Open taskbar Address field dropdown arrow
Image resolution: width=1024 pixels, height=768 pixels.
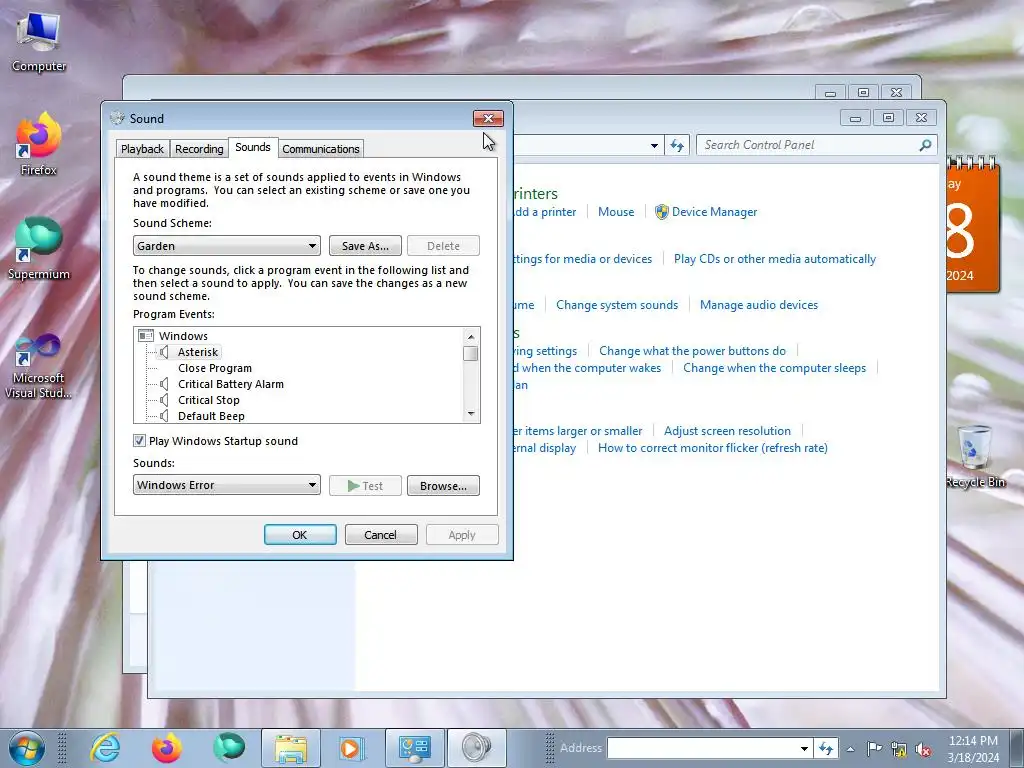(804, 748)
